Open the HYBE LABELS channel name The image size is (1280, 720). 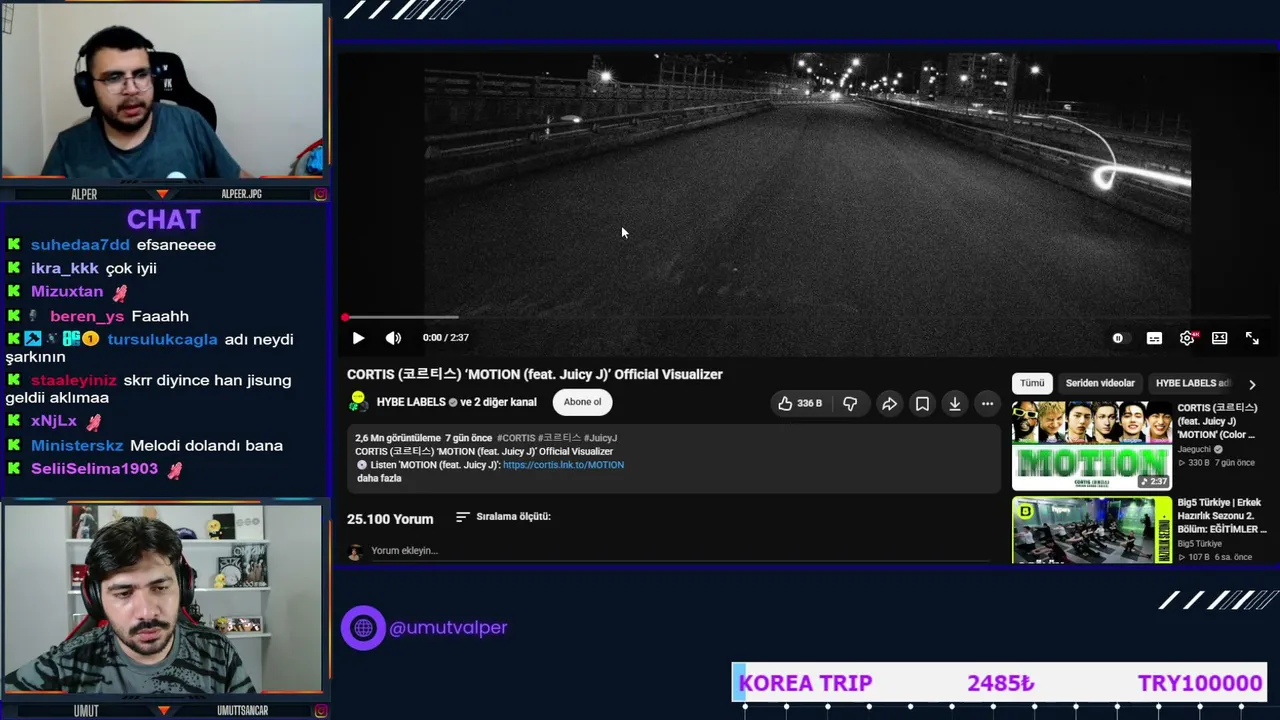tap(411, 402)
